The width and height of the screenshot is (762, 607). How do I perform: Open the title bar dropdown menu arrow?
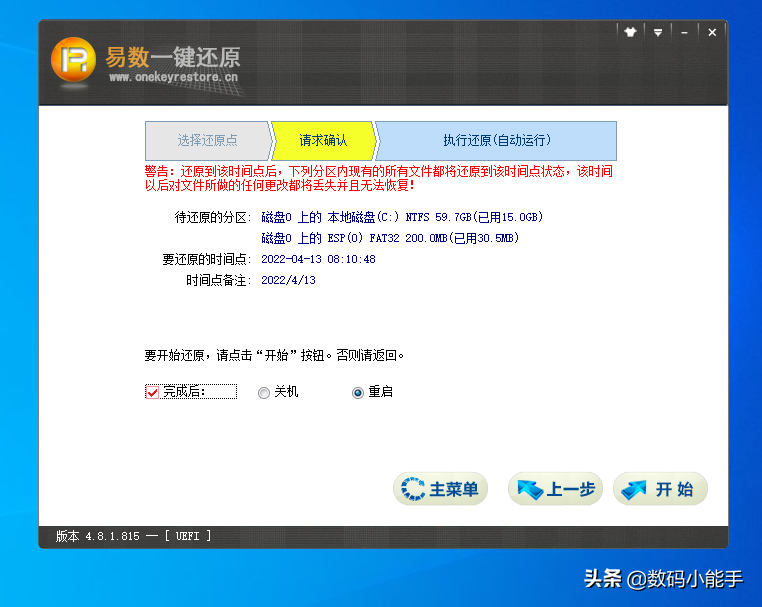[658, 32]
